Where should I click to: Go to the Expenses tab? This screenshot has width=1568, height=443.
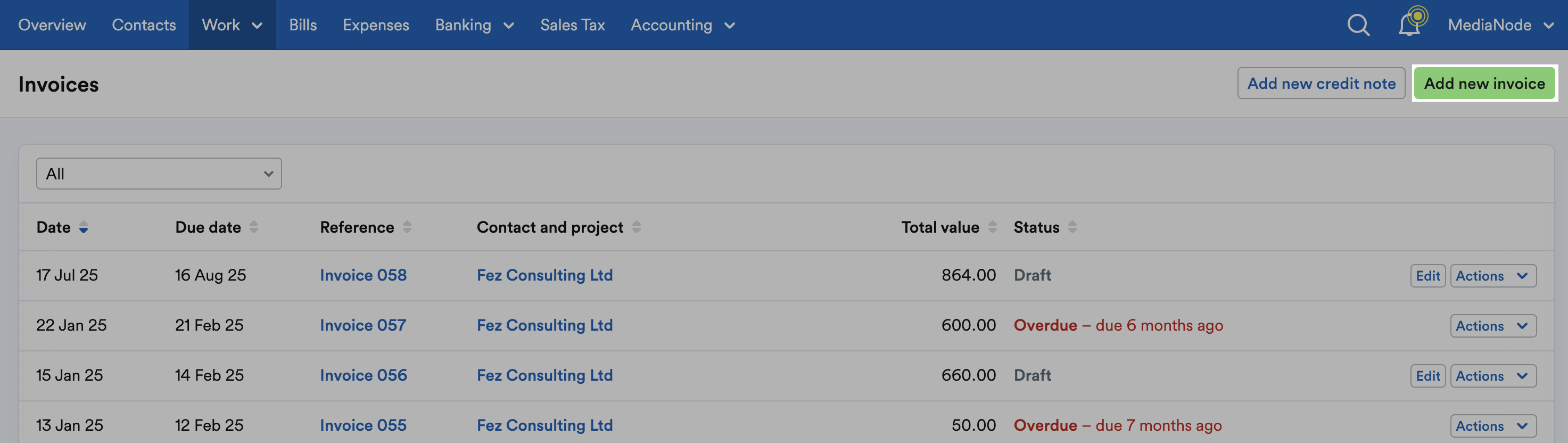pyautogui.click(x=376, y=25)
